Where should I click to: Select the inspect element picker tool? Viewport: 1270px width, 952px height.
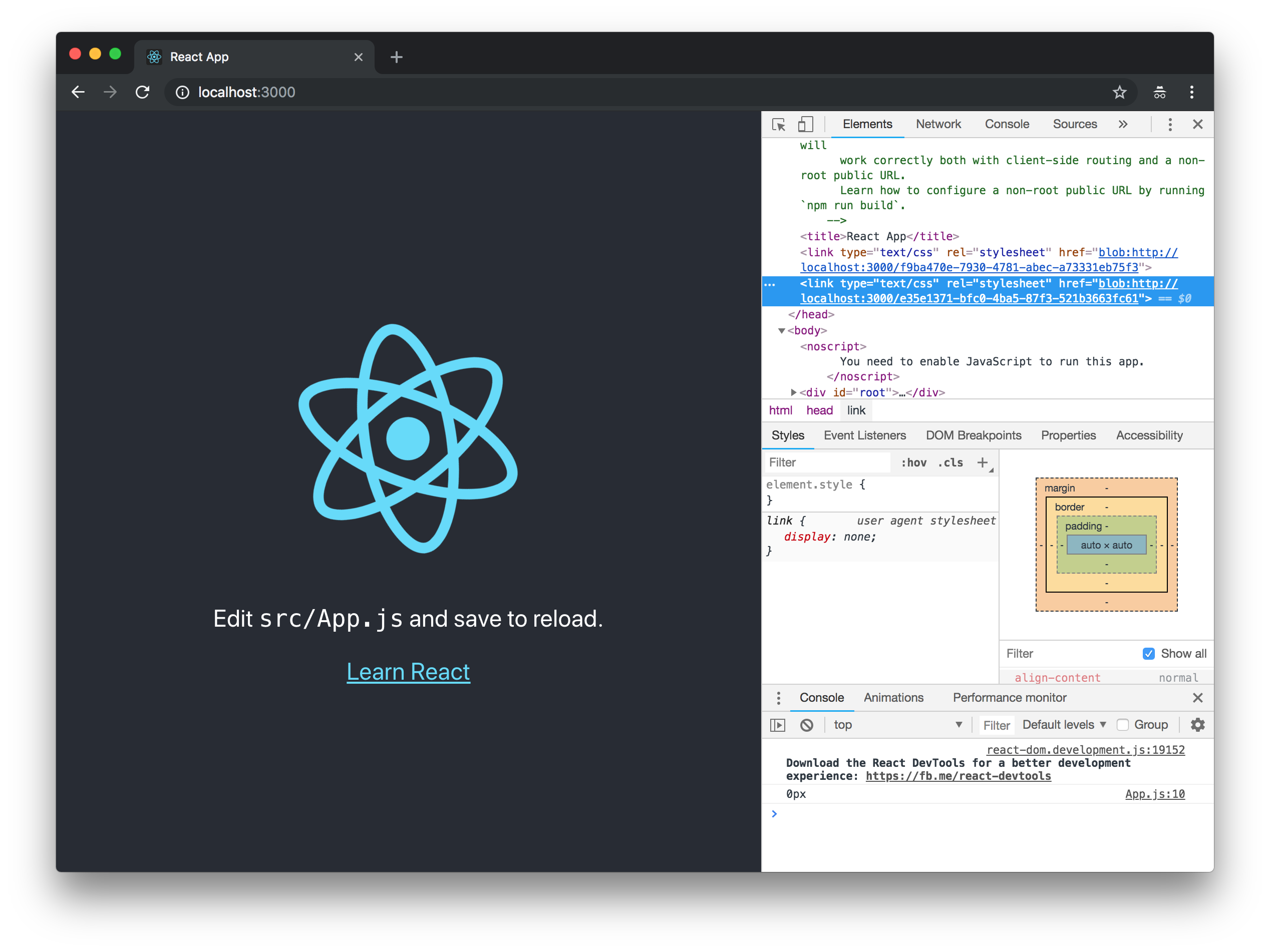779,124
